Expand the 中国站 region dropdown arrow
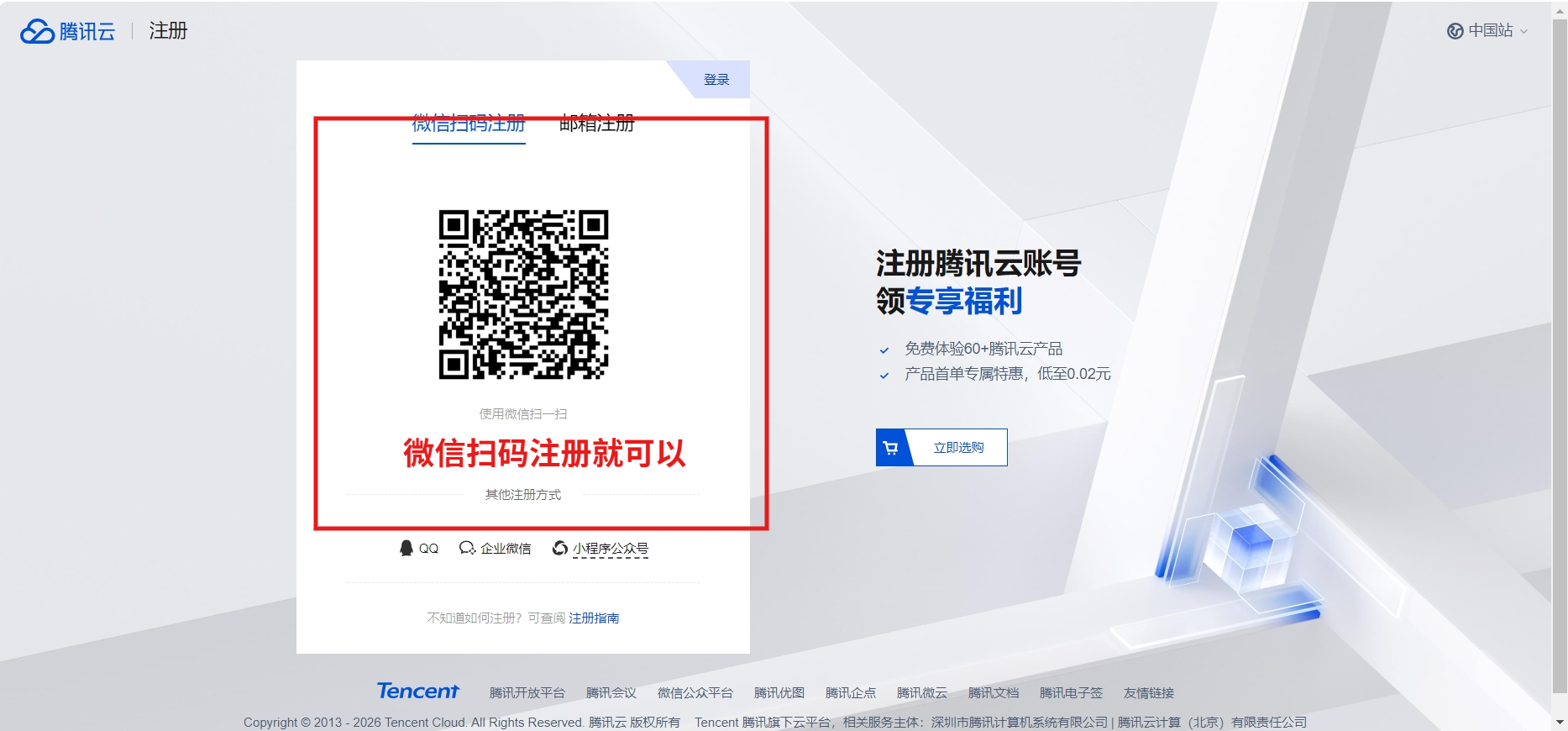The height and width of the screenshot is (731, 1568). click(x=1523, y=32)
